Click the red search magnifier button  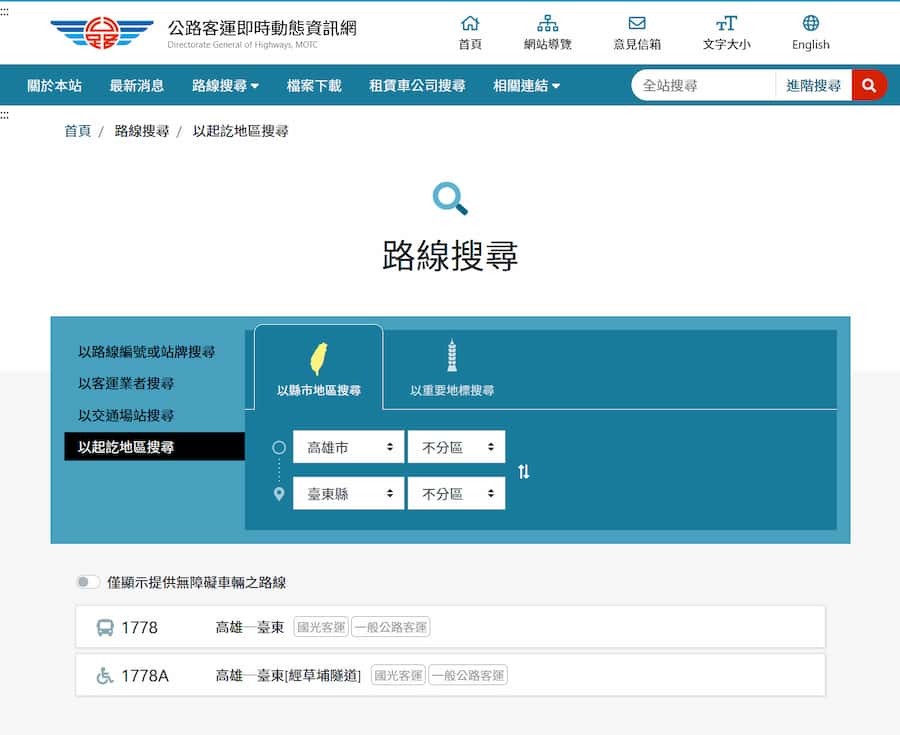pos(869,85)
